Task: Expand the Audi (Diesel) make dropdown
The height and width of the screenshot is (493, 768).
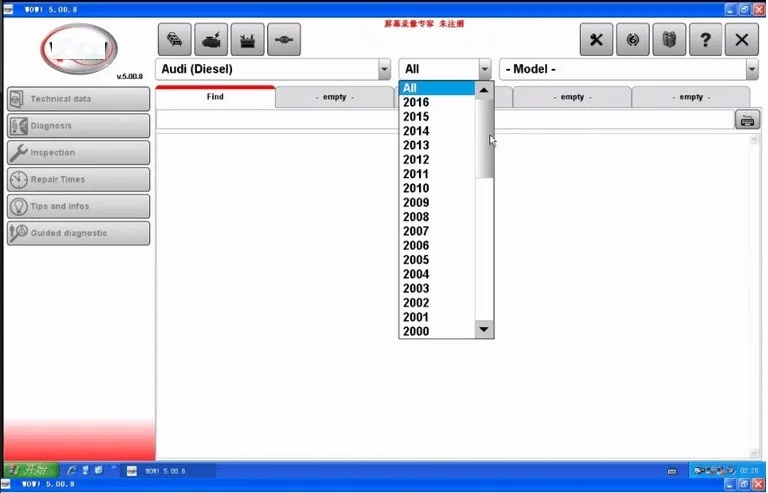Action: [x=384, y=70]
